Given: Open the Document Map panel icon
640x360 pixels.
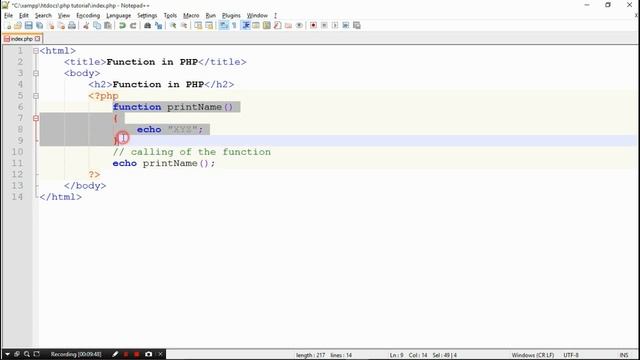Looking at the screenshot, I should (267, 25).
